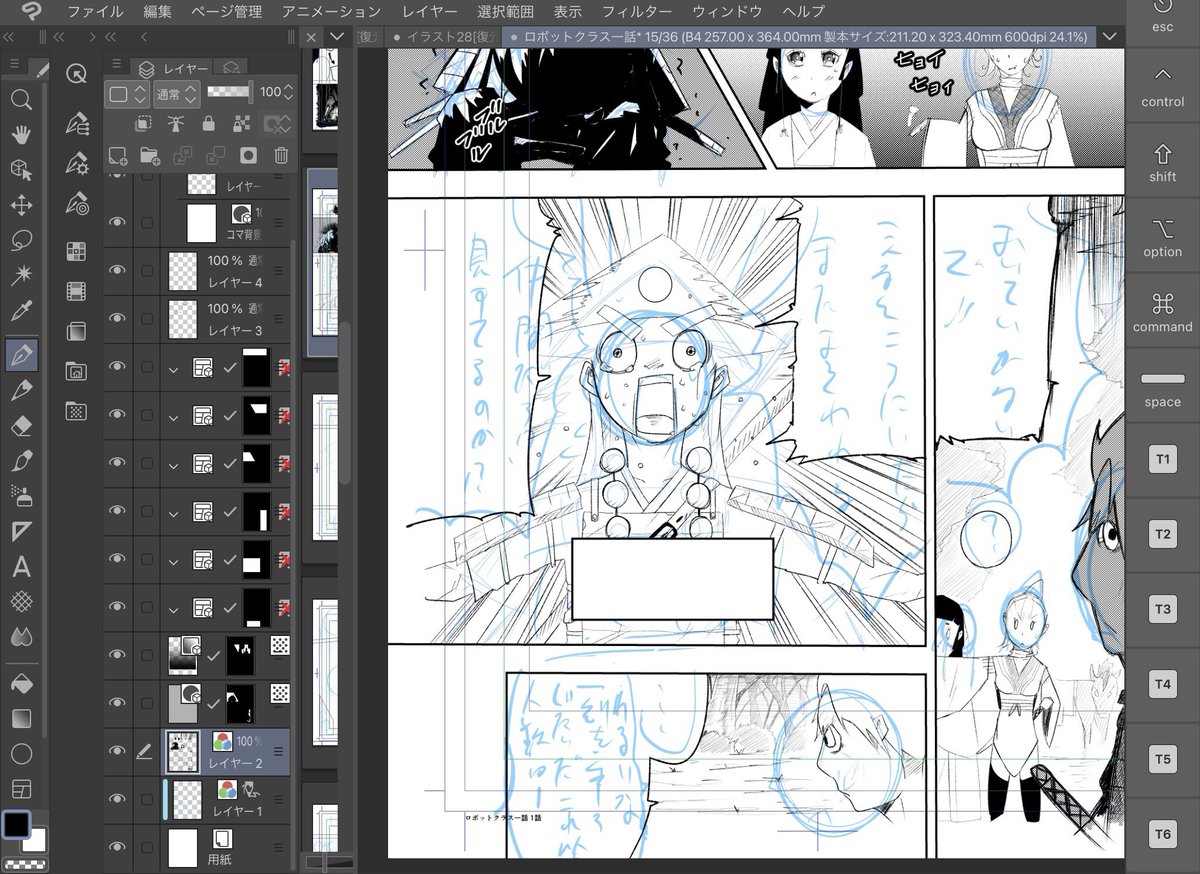The width and height of the screenshot is (1200, 874).
Task: Select the Figure circle tool
Action: [x=21, y=753]
